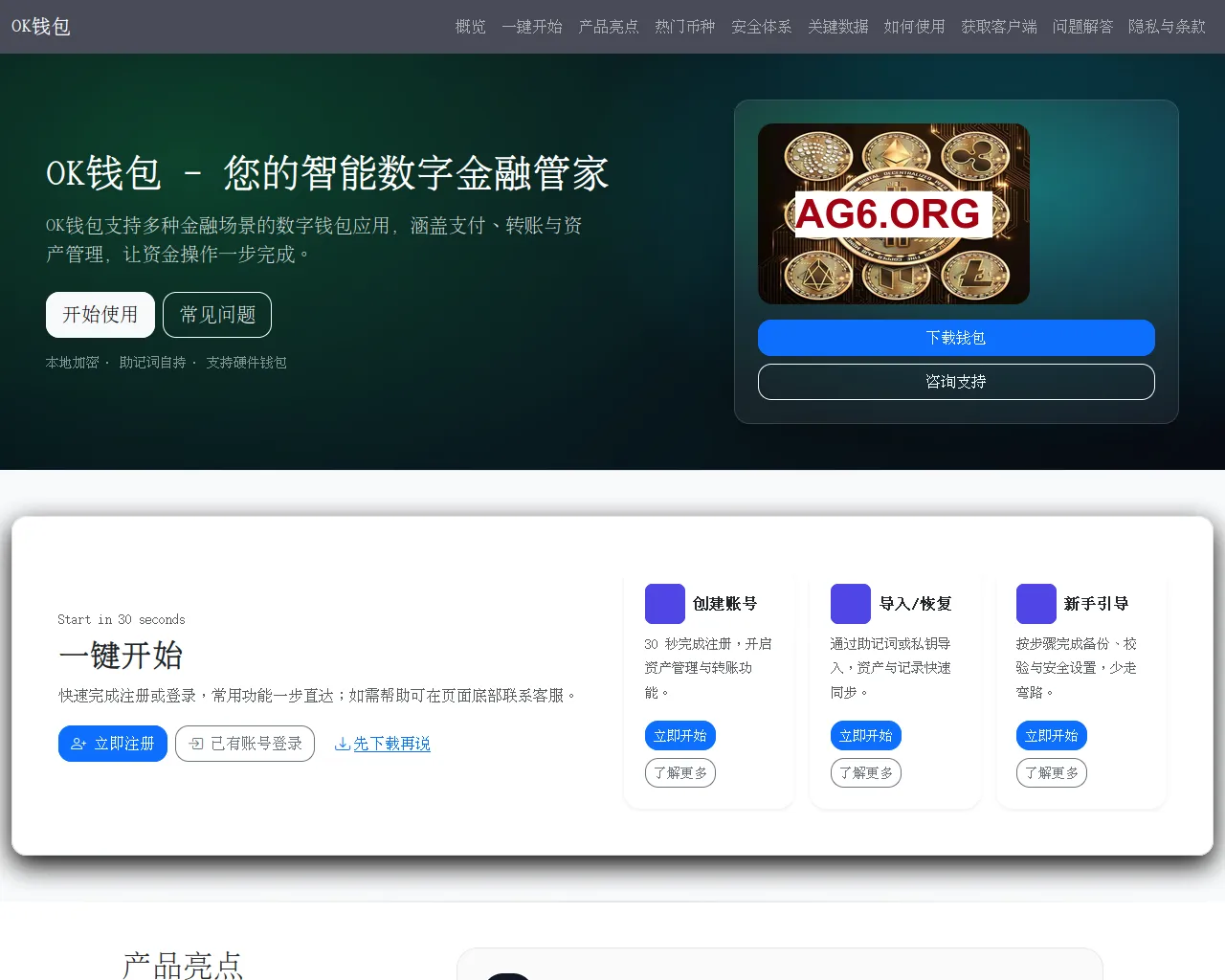
Task: Click the OK钱包 logo in the navbar
Action: (41, 27)
